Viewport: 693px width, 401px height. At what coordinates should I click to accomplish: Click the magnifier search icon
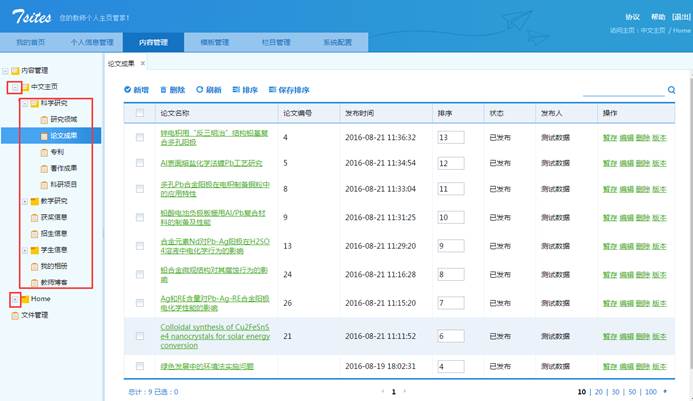(x=671, y=90)
